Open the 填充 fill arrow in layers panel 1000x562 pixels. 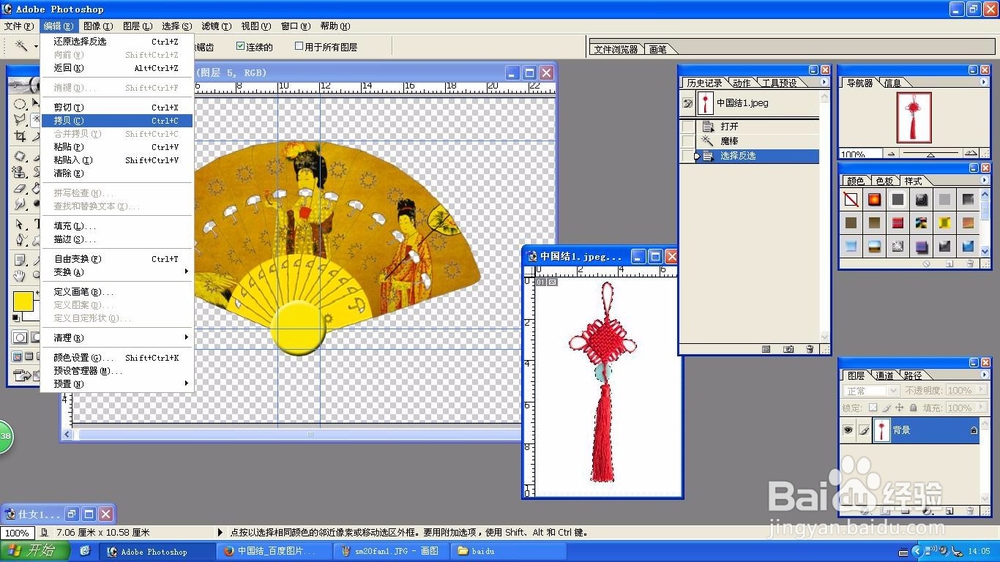[x=980, y=408]
